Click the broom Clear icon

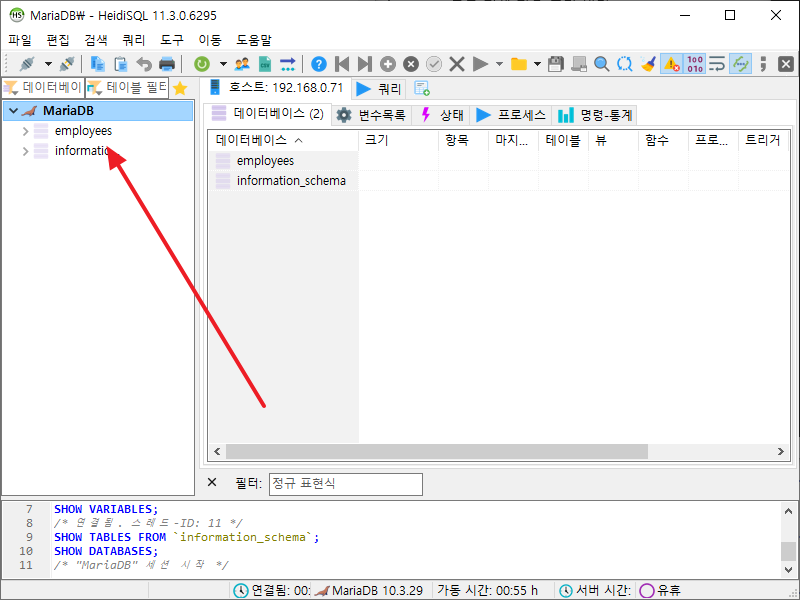(648, 64)
